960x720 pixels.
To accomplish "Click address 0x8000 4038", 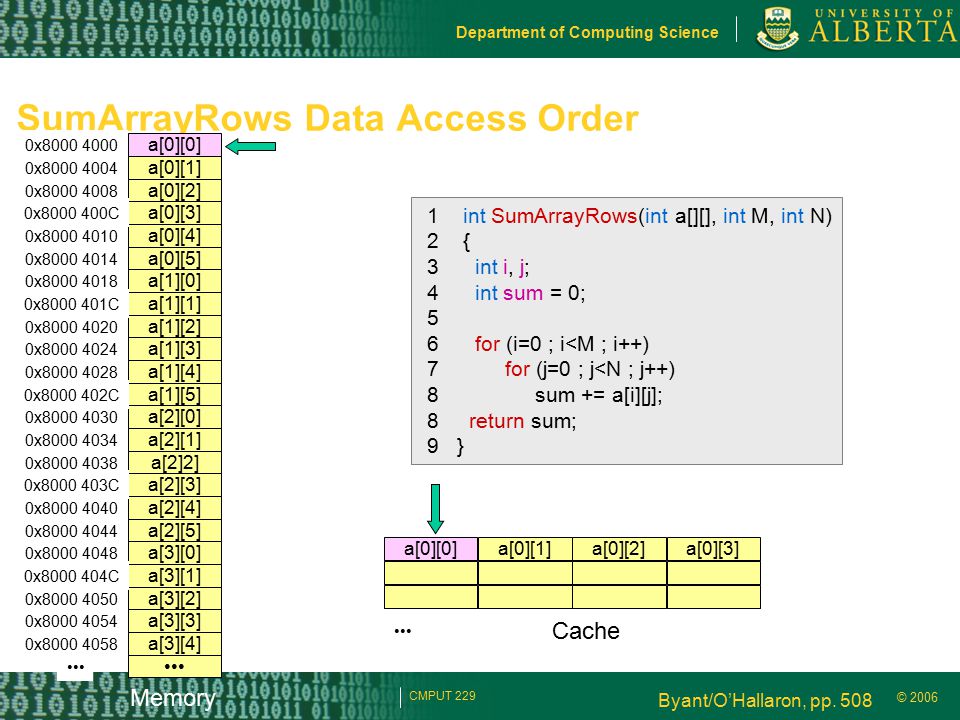I will point(71,462).
